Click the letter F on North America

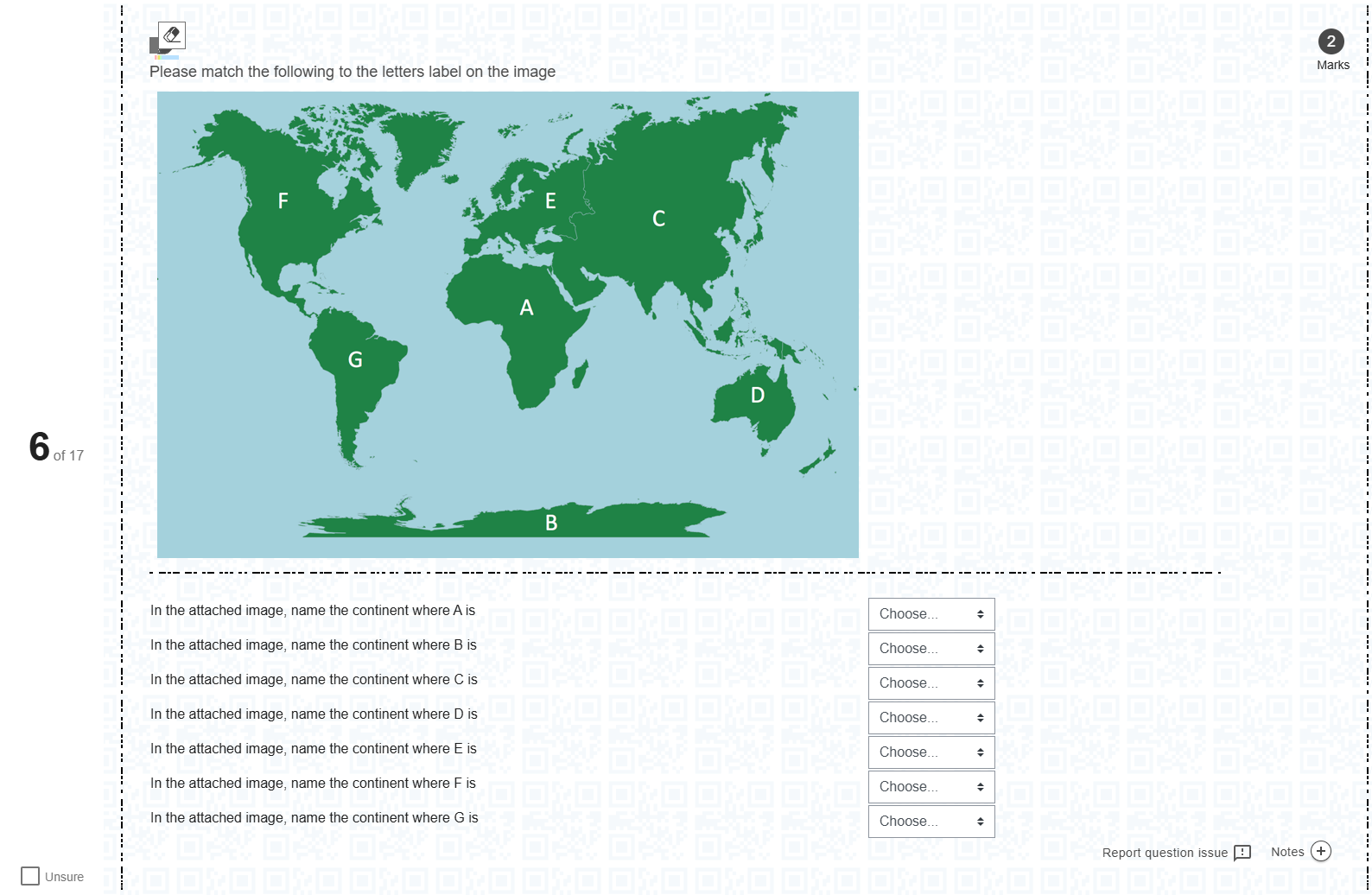pos(283,201)
